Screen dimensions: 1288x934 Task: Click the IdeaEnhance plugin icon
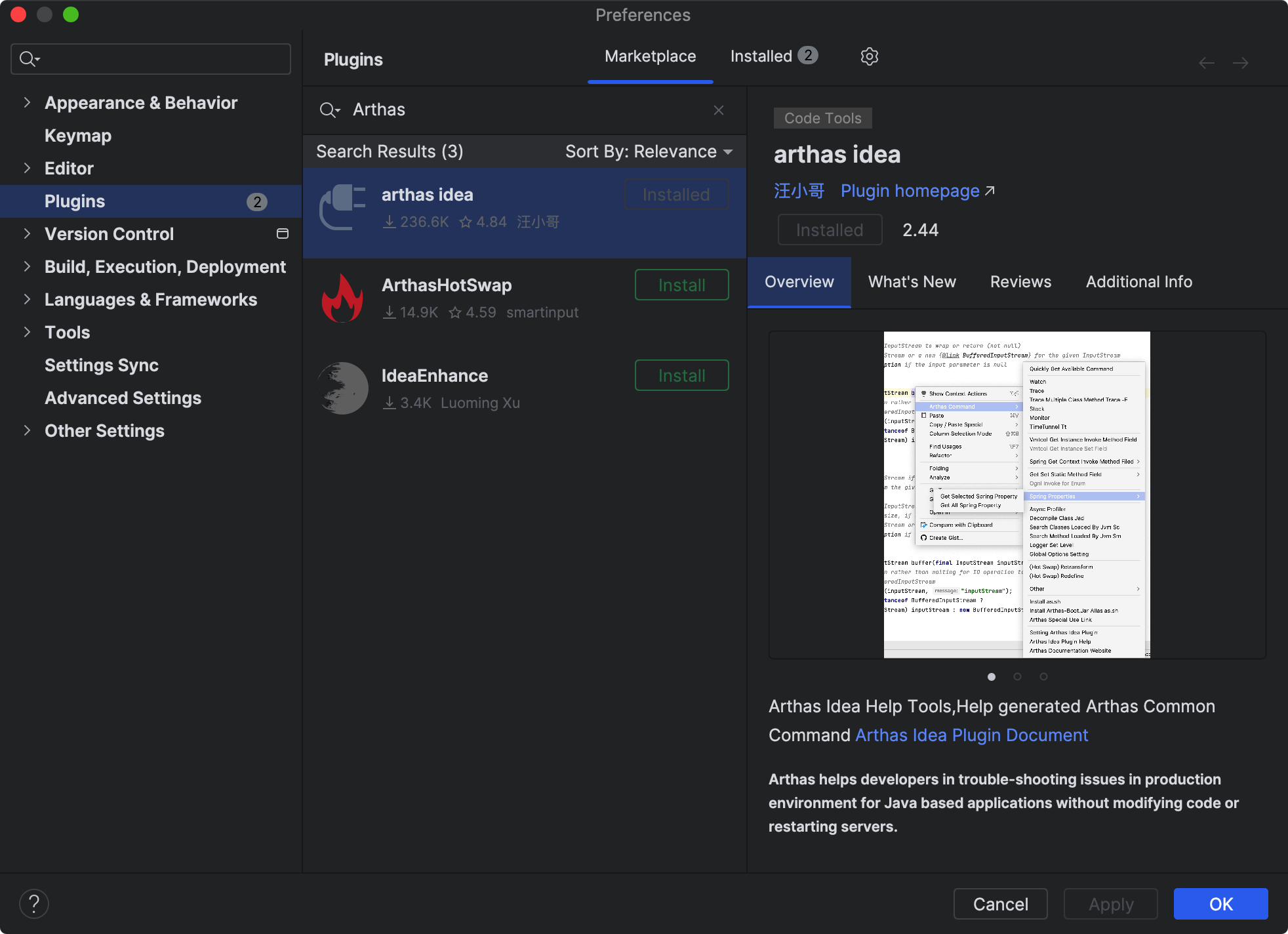coord(342,388)
